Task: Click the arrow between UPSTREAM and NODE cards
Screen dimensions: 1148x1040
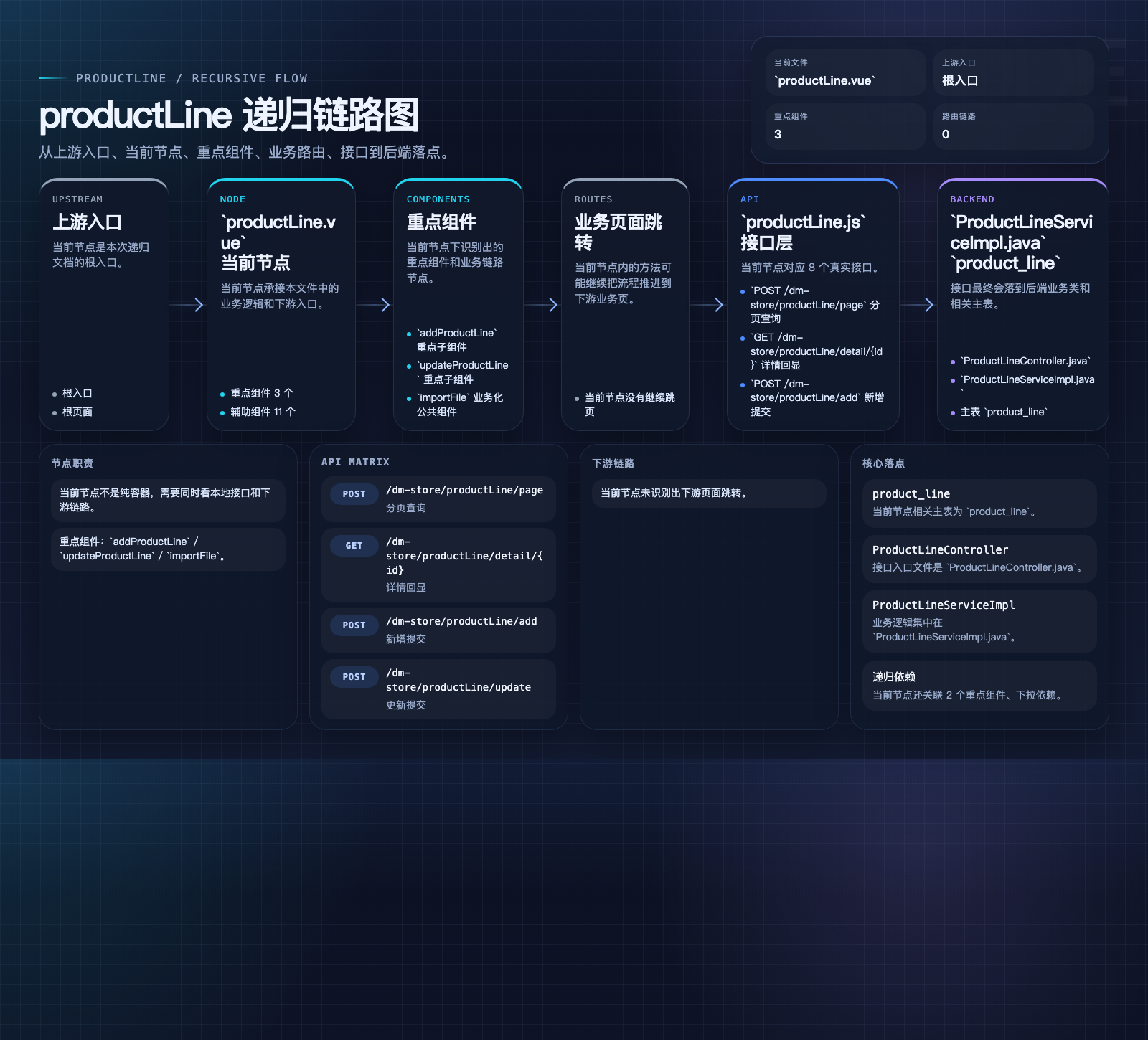Action: point(188,305)
